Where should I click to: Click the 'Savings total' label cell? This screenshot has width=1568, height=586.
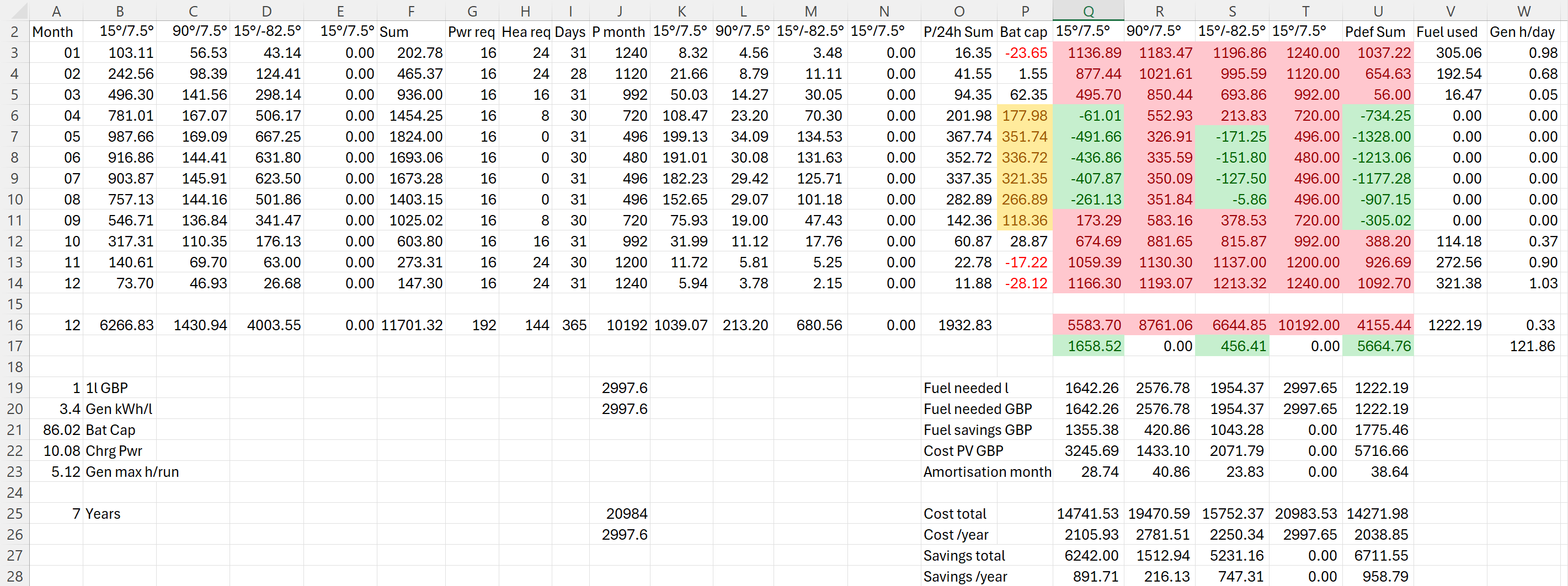964,556
